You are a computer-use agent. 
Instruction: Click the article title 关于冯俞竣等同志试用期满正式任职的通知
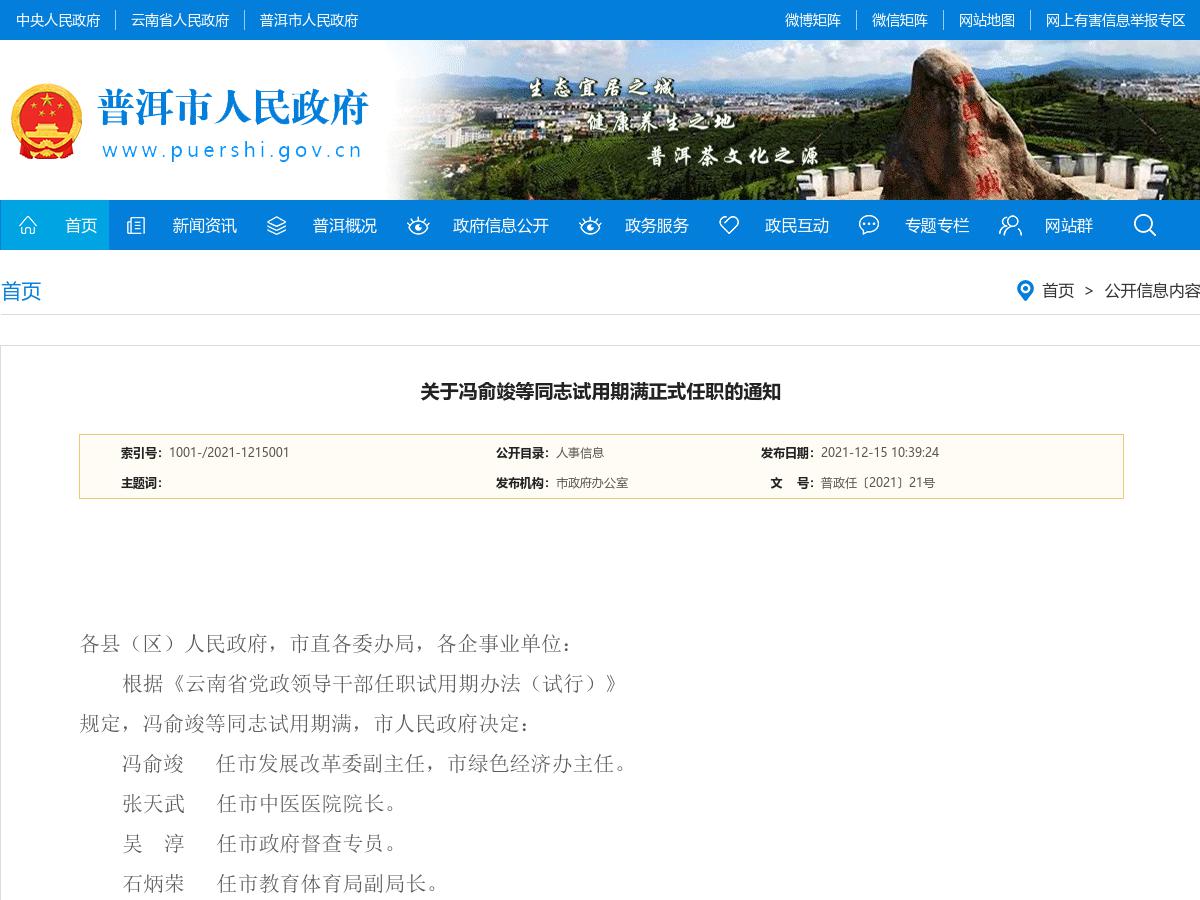(x=601, y=393)
